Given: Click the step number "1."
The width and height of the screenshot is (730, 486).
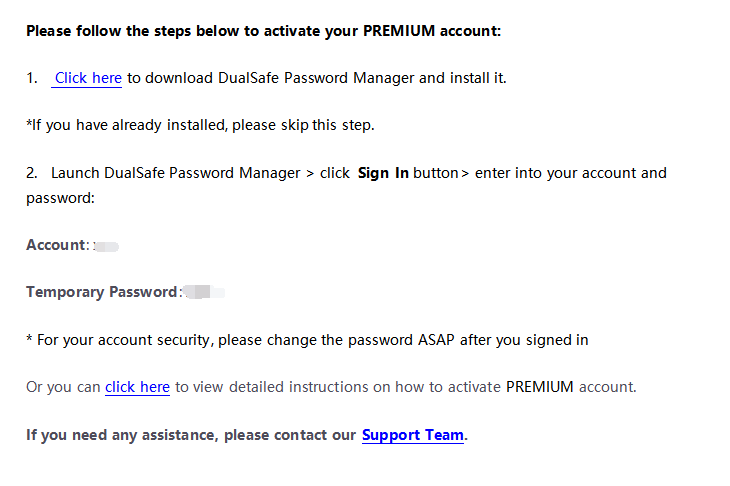Looking at the screenshot, I should click(32, 78).
